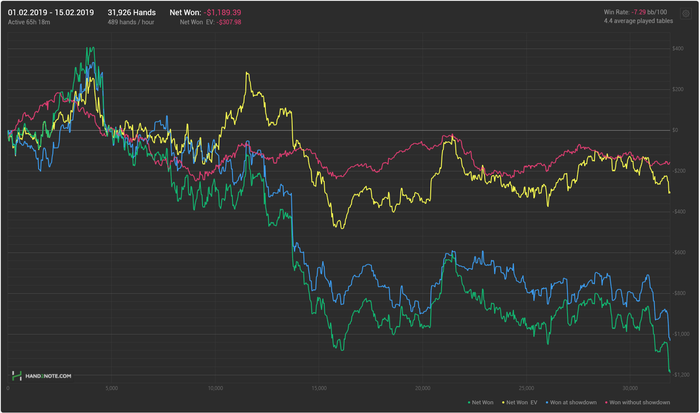Click the -$600 y-axis label

[x=679, y=252]
